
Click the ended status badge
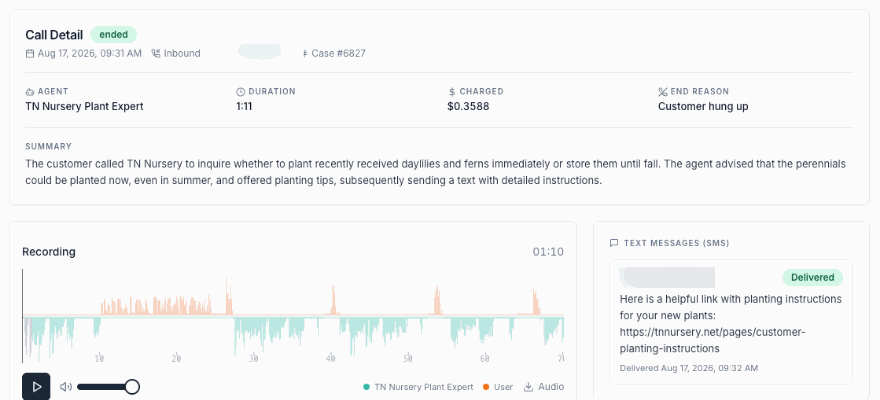(113, 34)
